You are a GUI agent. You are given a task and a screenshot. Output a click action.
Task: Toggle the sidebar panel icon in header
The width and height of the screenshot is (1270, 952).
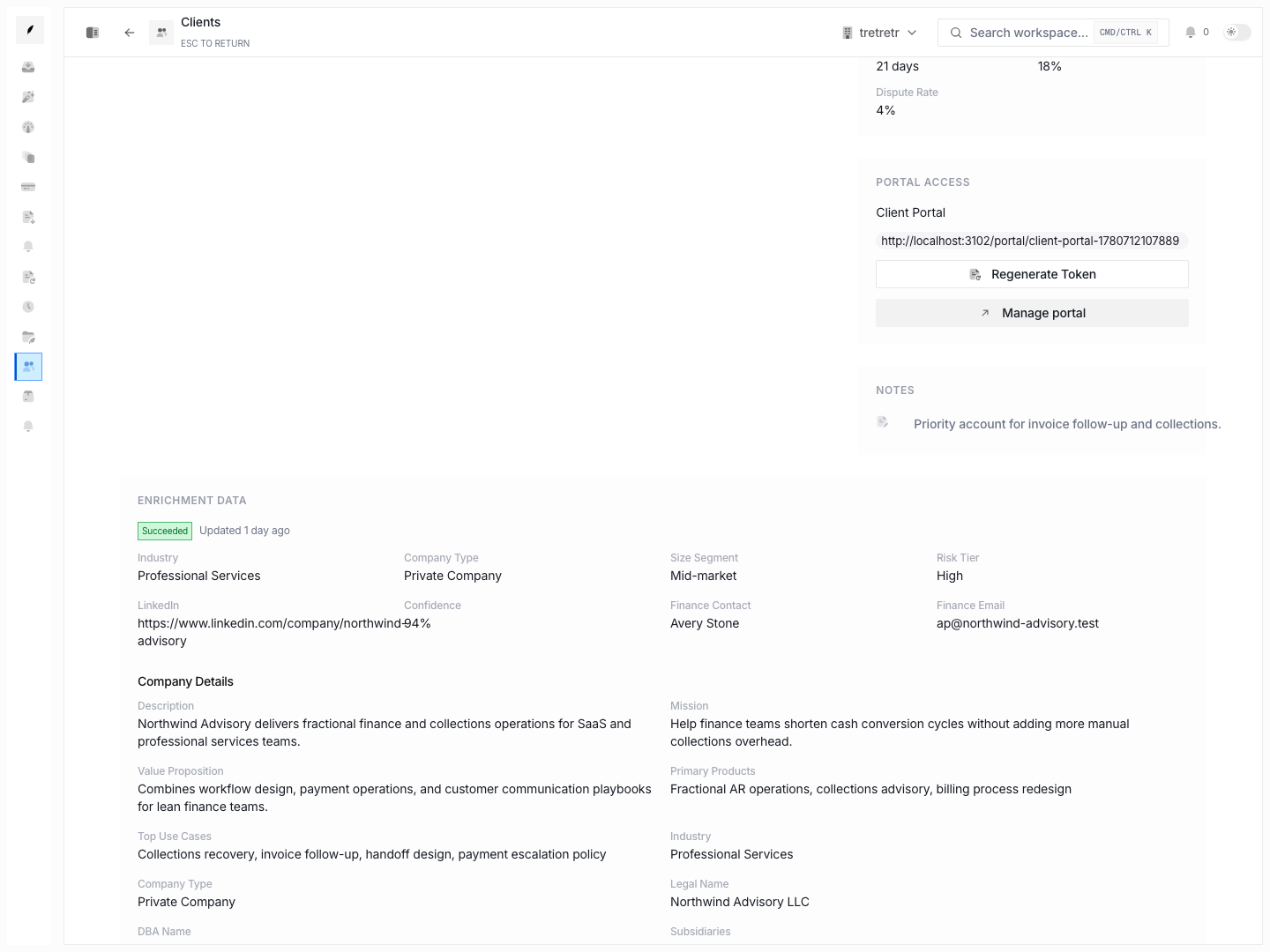(93, 33)
